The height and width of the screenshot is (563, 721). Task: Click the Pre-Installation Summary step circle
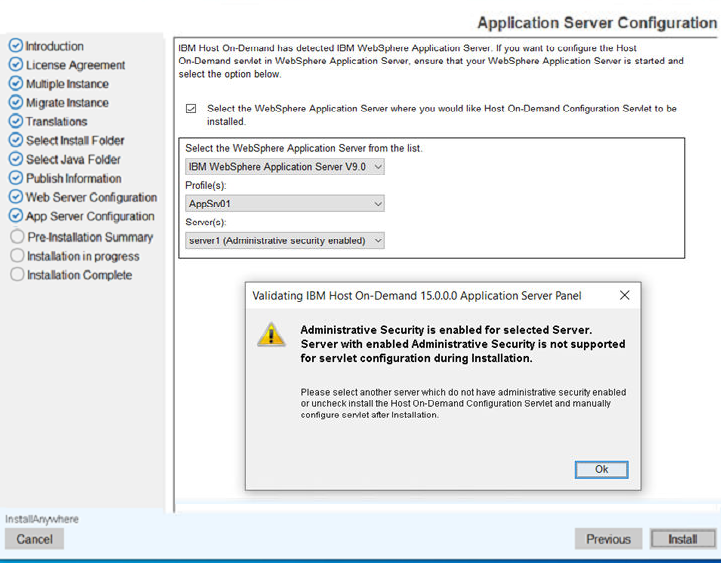click(x=16, y=237)
